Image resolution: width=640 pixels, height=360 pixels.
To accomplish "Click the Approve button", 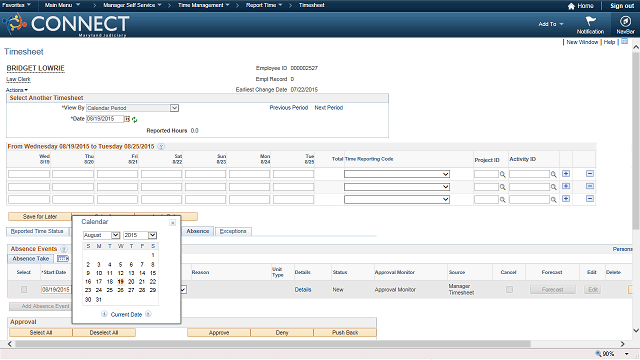I will [219, 333].
